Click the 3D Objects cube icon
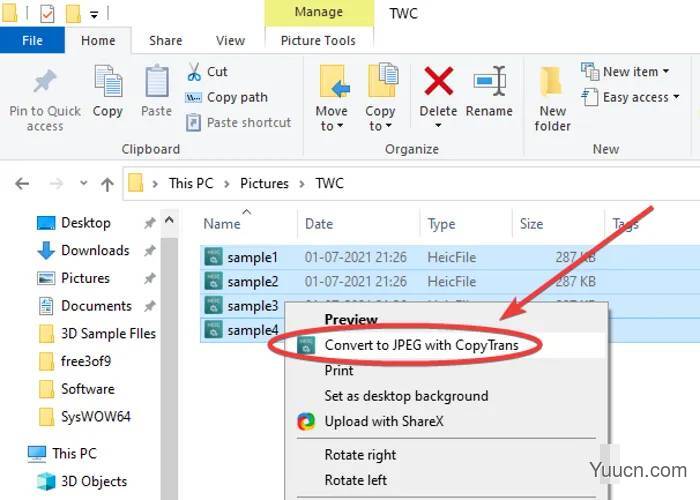 46,481
